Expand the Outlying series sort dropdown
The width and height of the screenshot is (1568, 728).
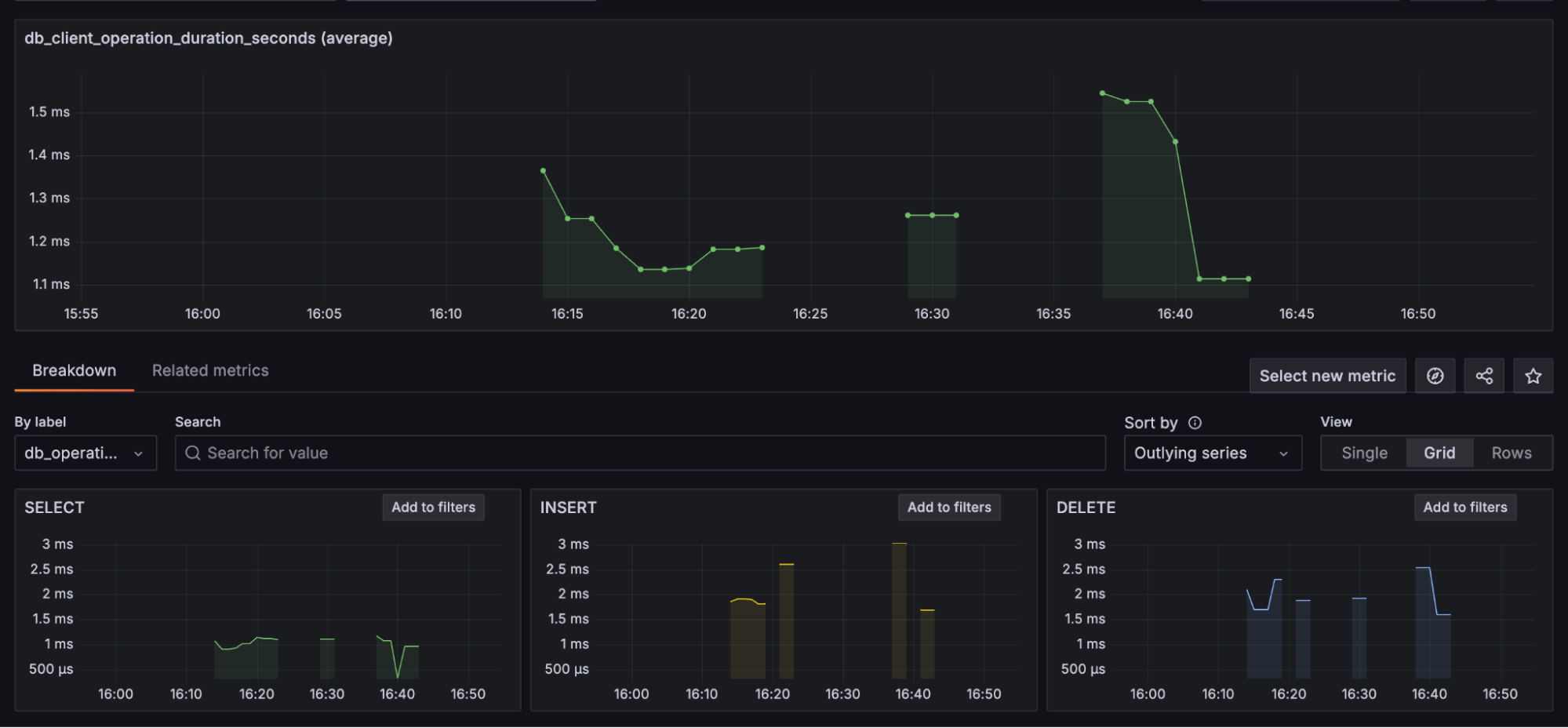coord(1212,453)
